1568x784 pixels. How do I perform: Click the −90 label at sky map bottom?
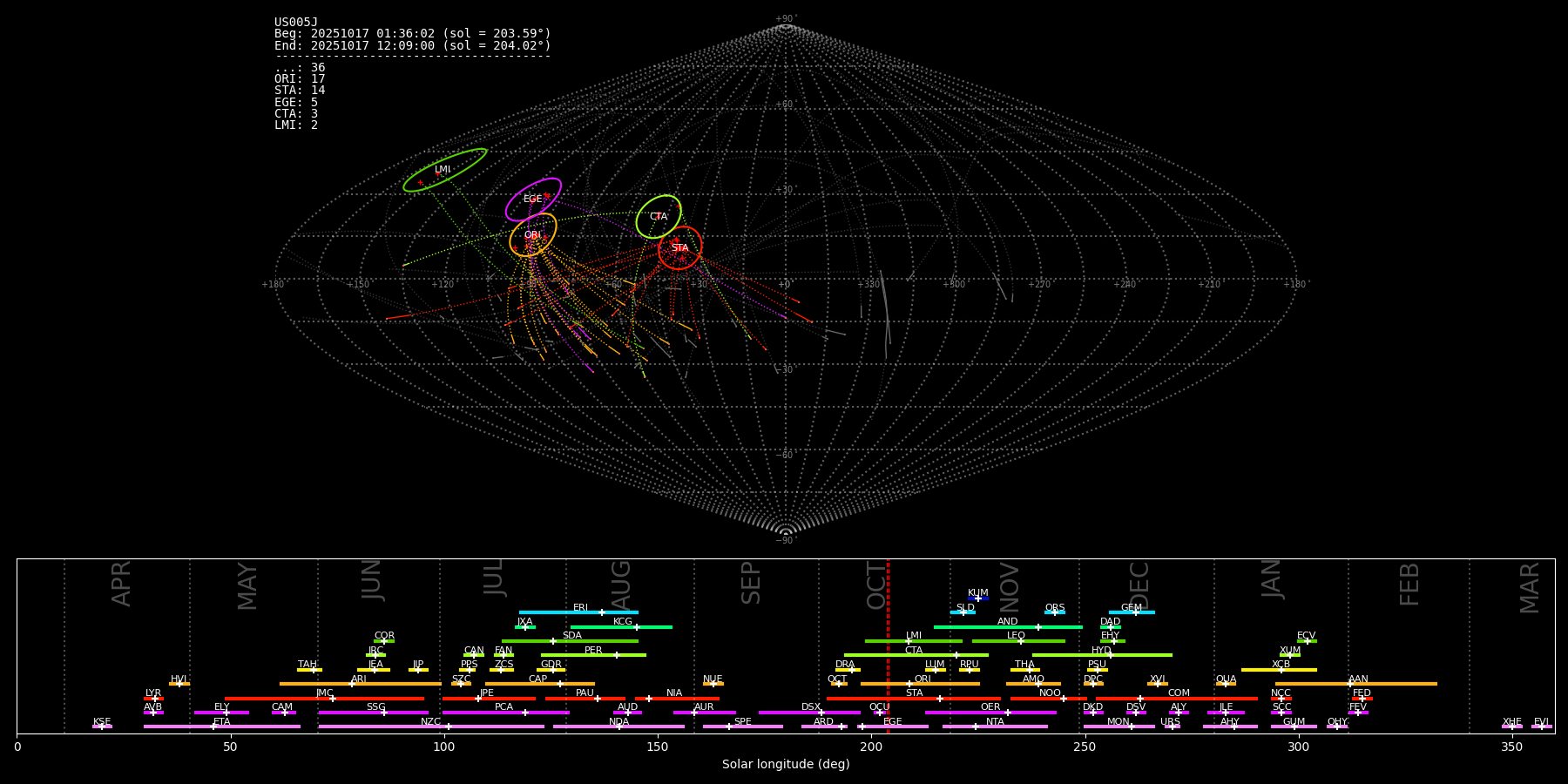[785, 541]
